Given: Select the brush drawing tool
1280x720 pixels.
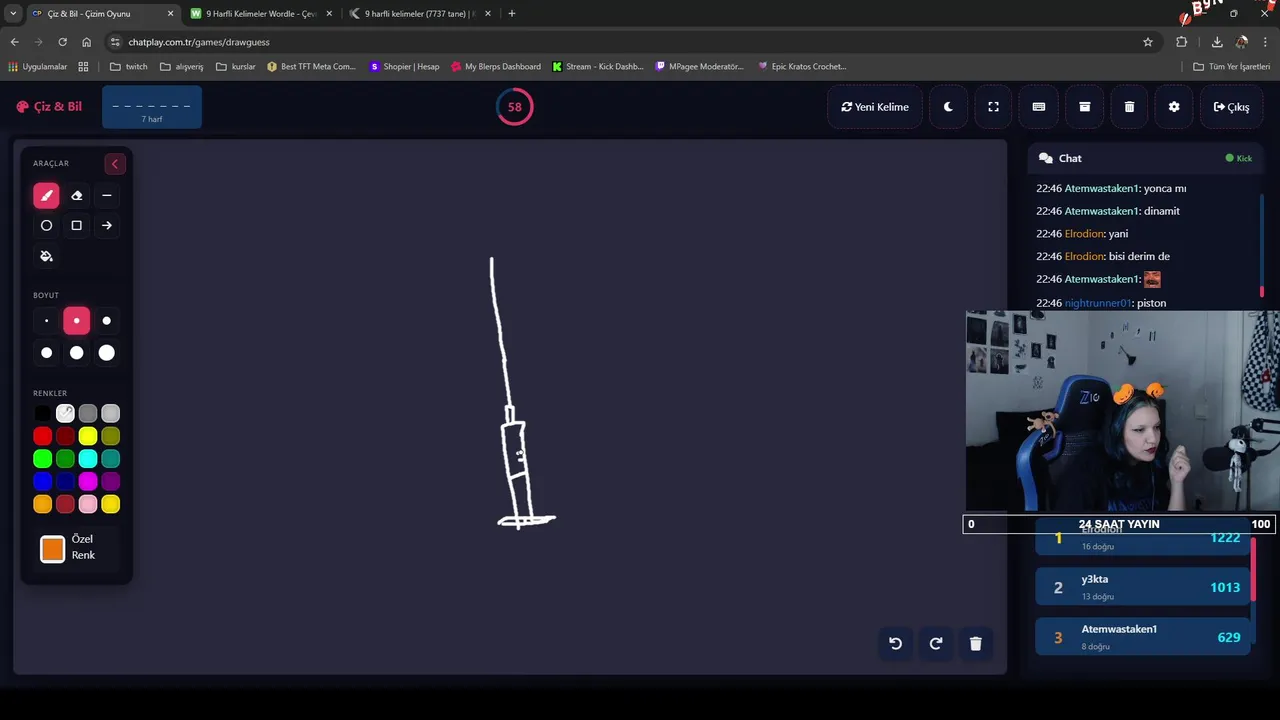Looking at the screenshot, I should [46, 196].
